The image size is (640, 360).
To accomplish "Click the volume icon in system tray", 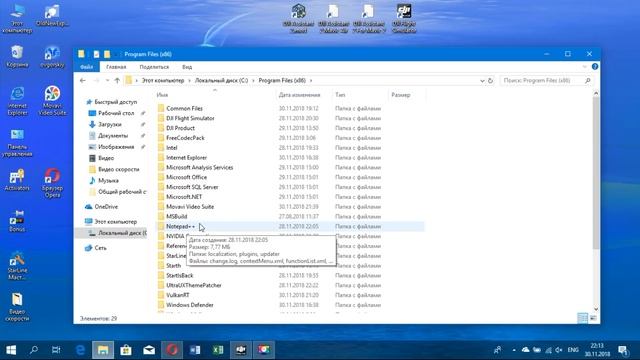I will click(x=559, y=350).
